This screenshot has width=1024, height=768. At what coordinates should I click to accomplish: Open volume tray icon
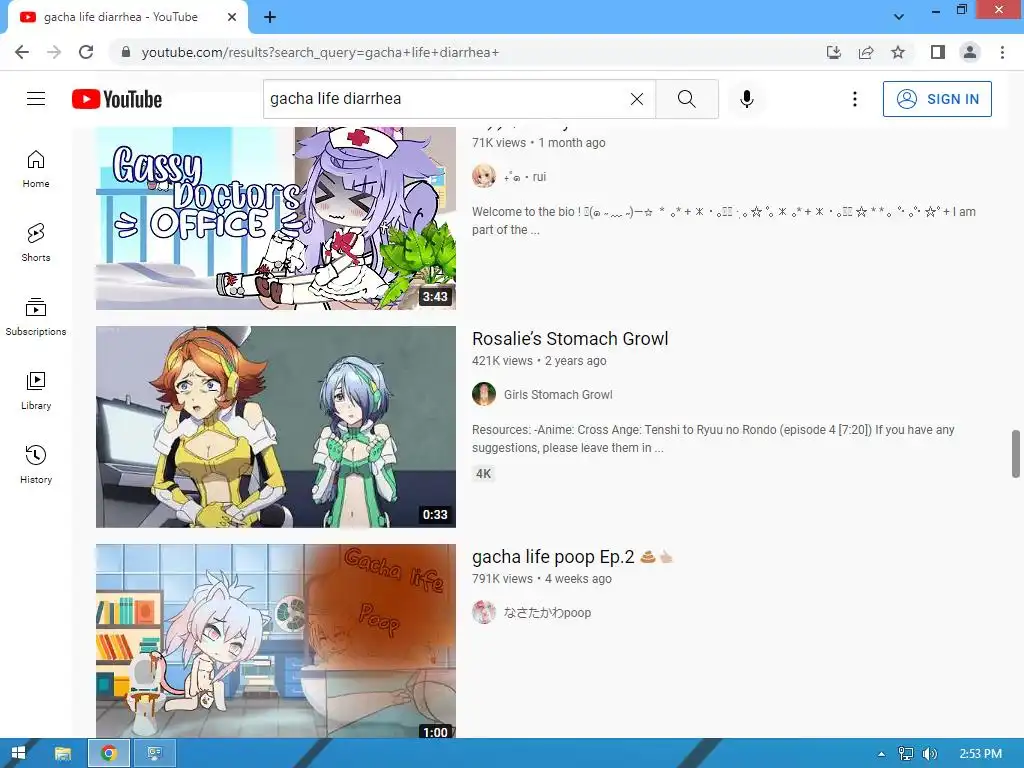point(930,754)
